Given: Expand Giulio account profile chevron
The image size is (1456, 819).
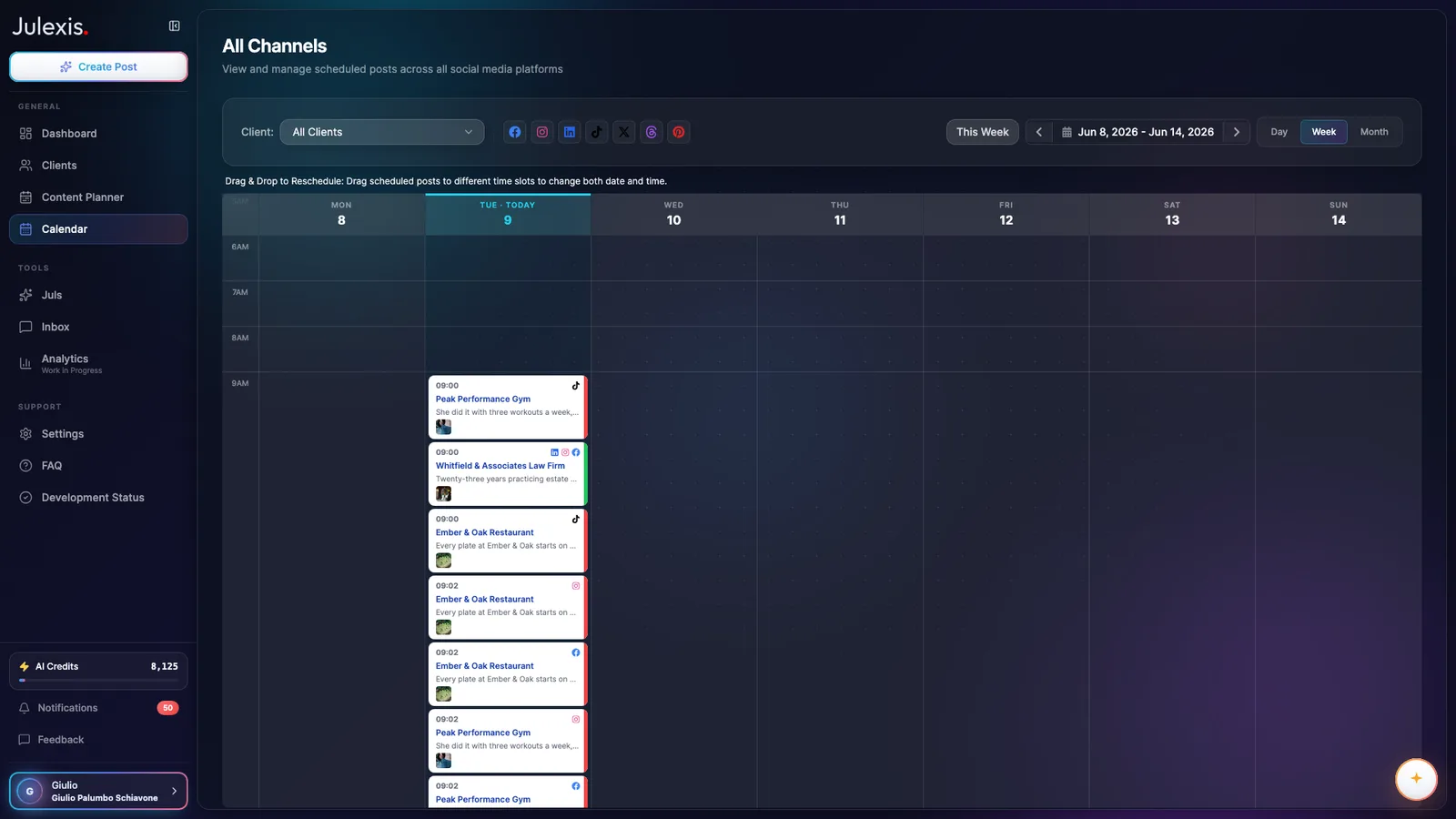Looking at the screenshot, I should 174,791.
